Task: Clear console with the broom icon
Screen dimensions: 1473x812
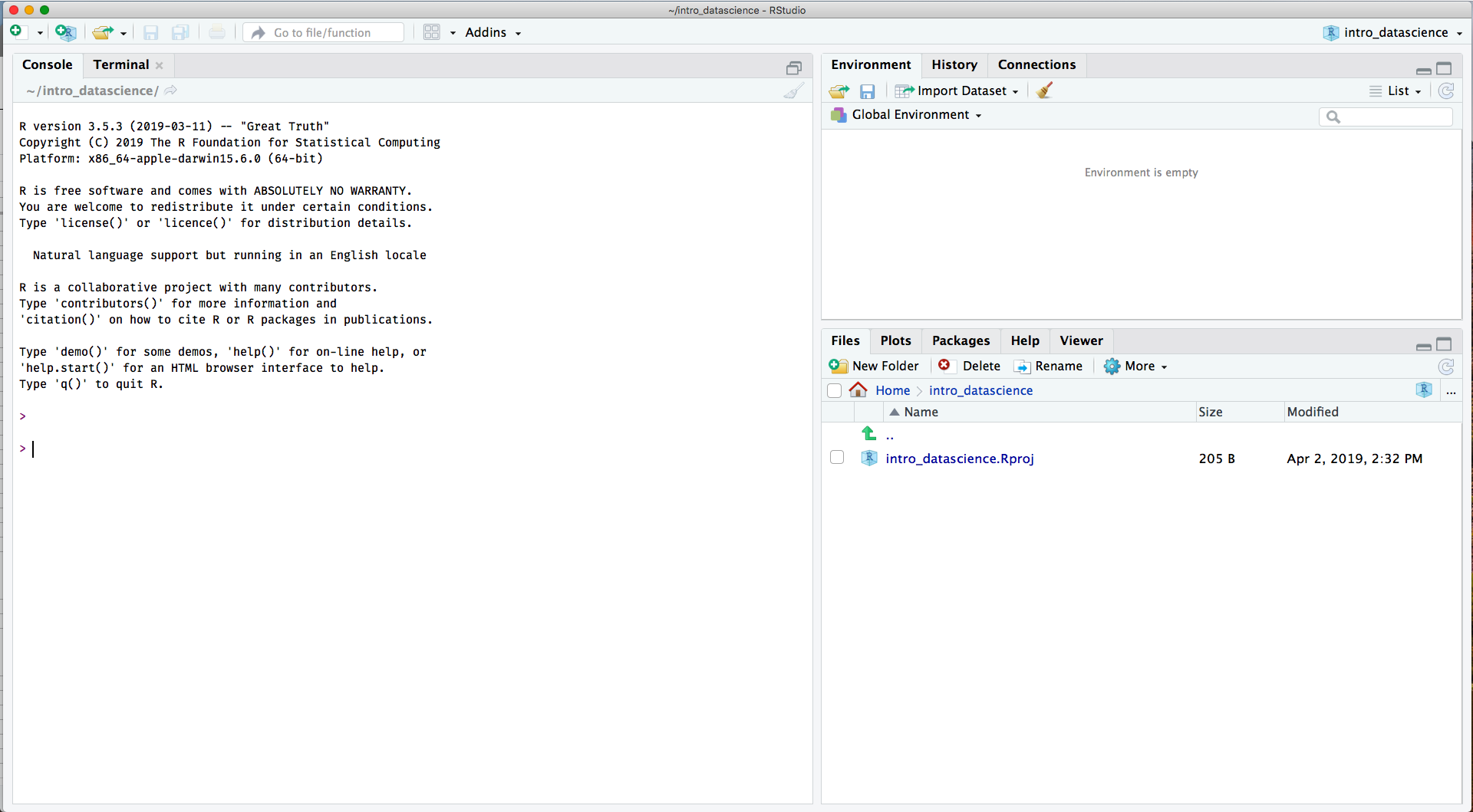Action: pyautogui.click(x=793, y=90)
